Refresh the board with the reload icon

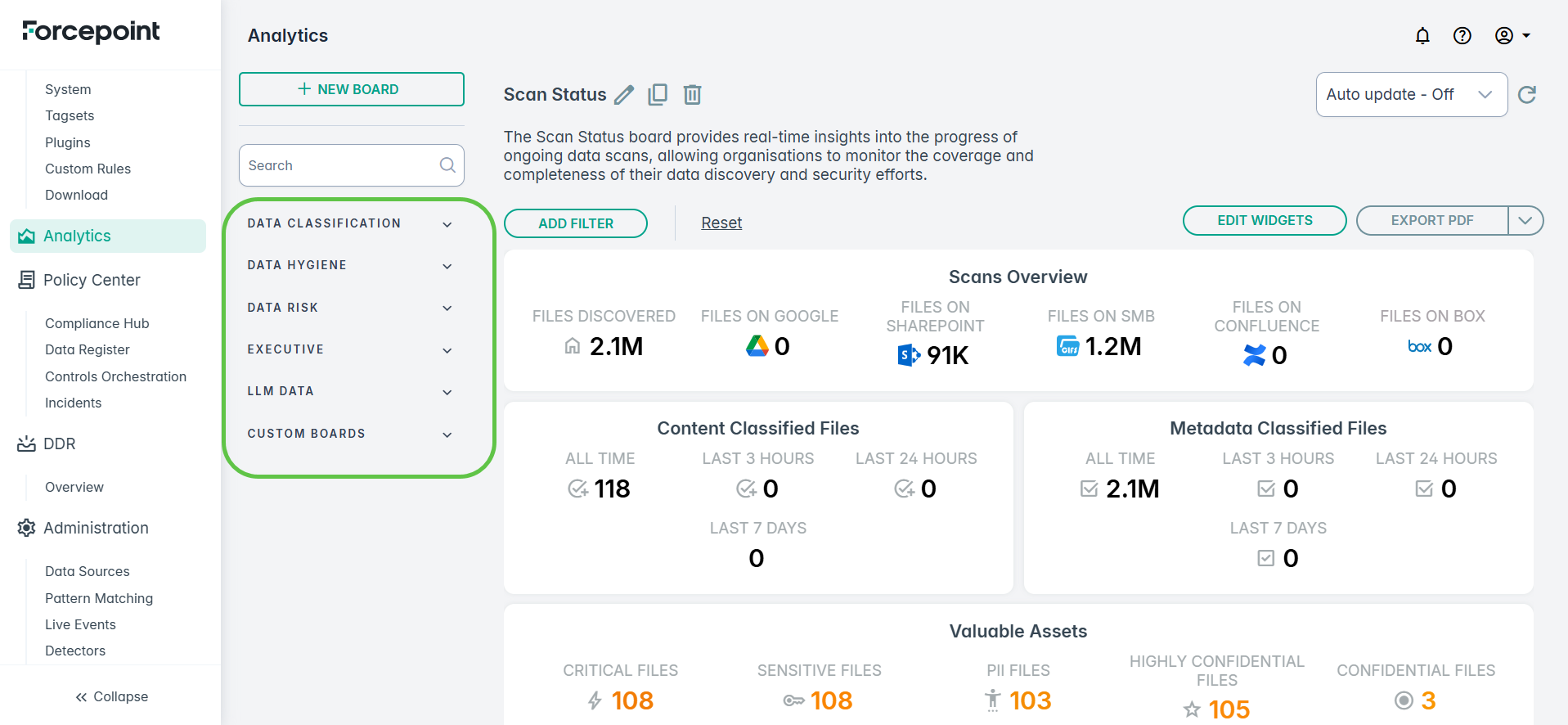coord(1526,95)
